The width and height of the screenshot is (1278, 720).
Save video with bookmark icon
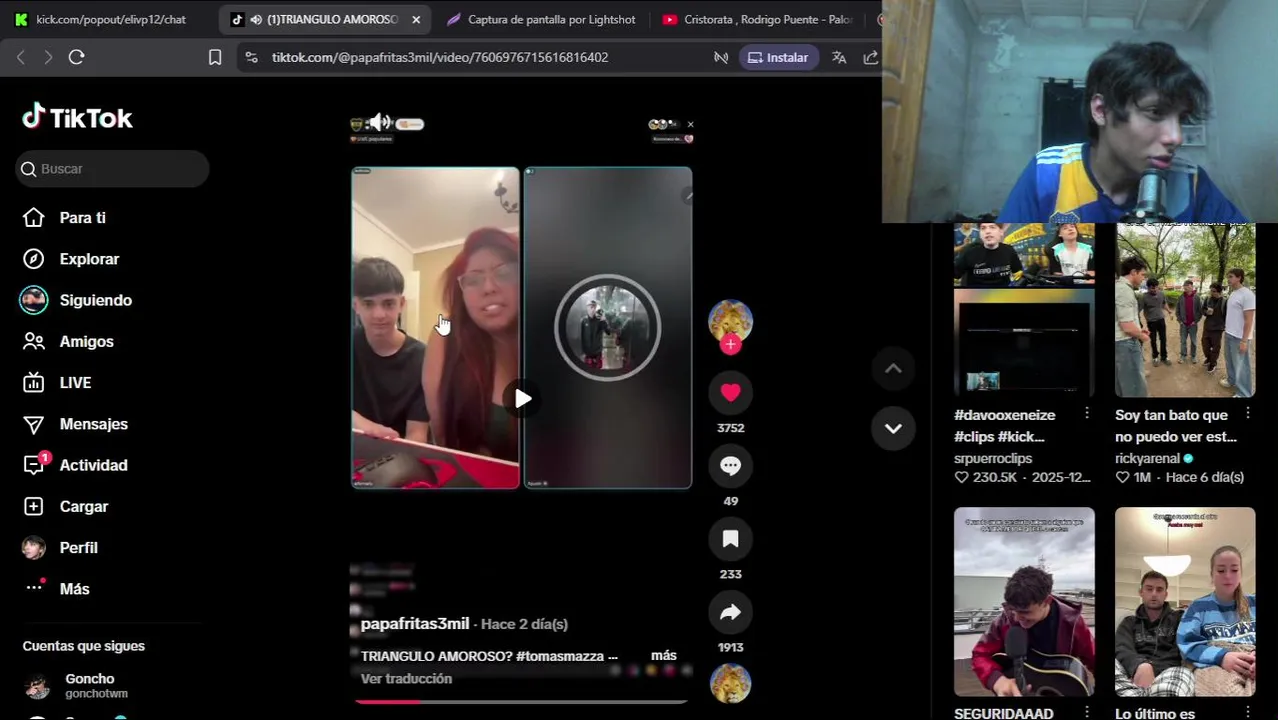pos(730,539)
